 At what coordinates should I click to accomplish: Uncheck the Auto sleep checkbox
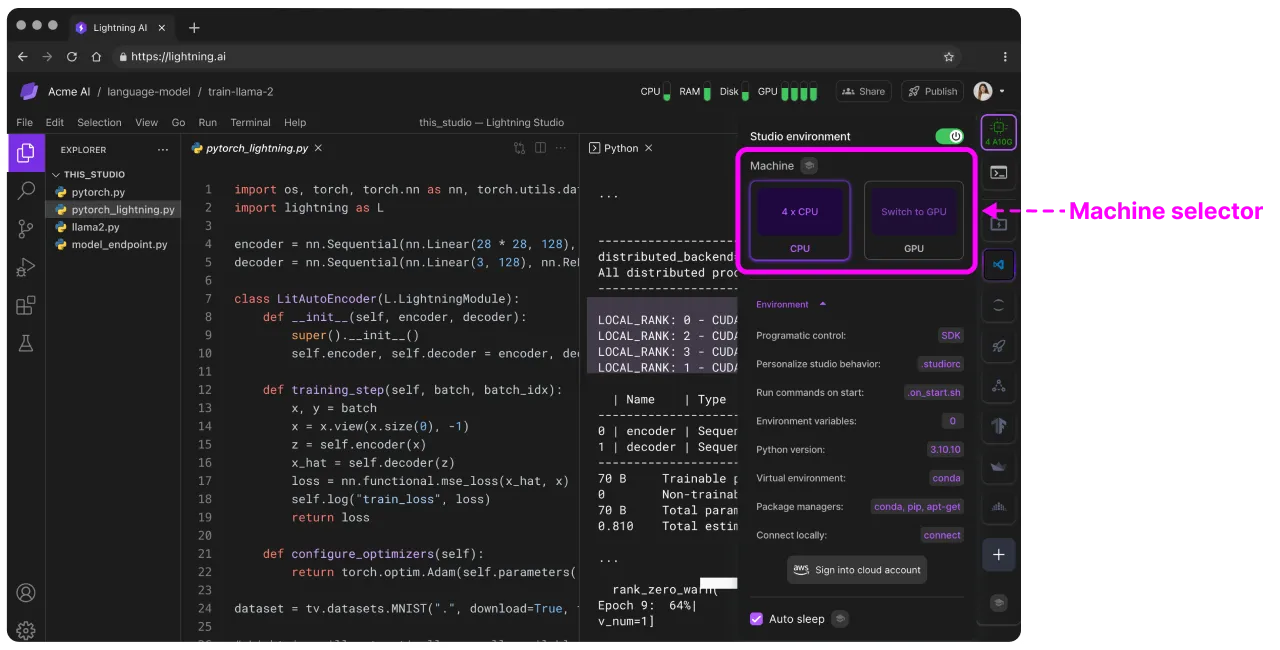tap(757, 619)
